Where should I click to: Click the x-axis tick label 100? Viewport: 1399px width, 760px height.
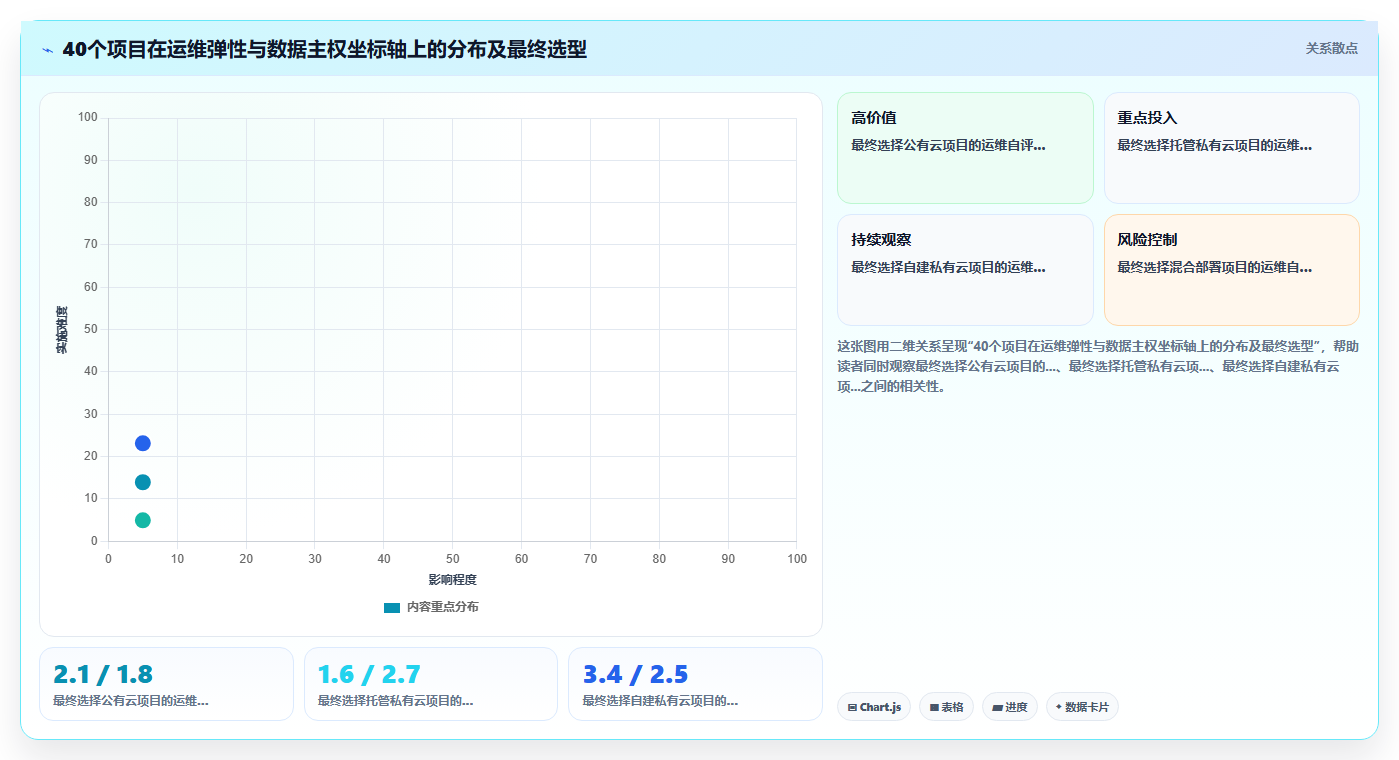797,559
